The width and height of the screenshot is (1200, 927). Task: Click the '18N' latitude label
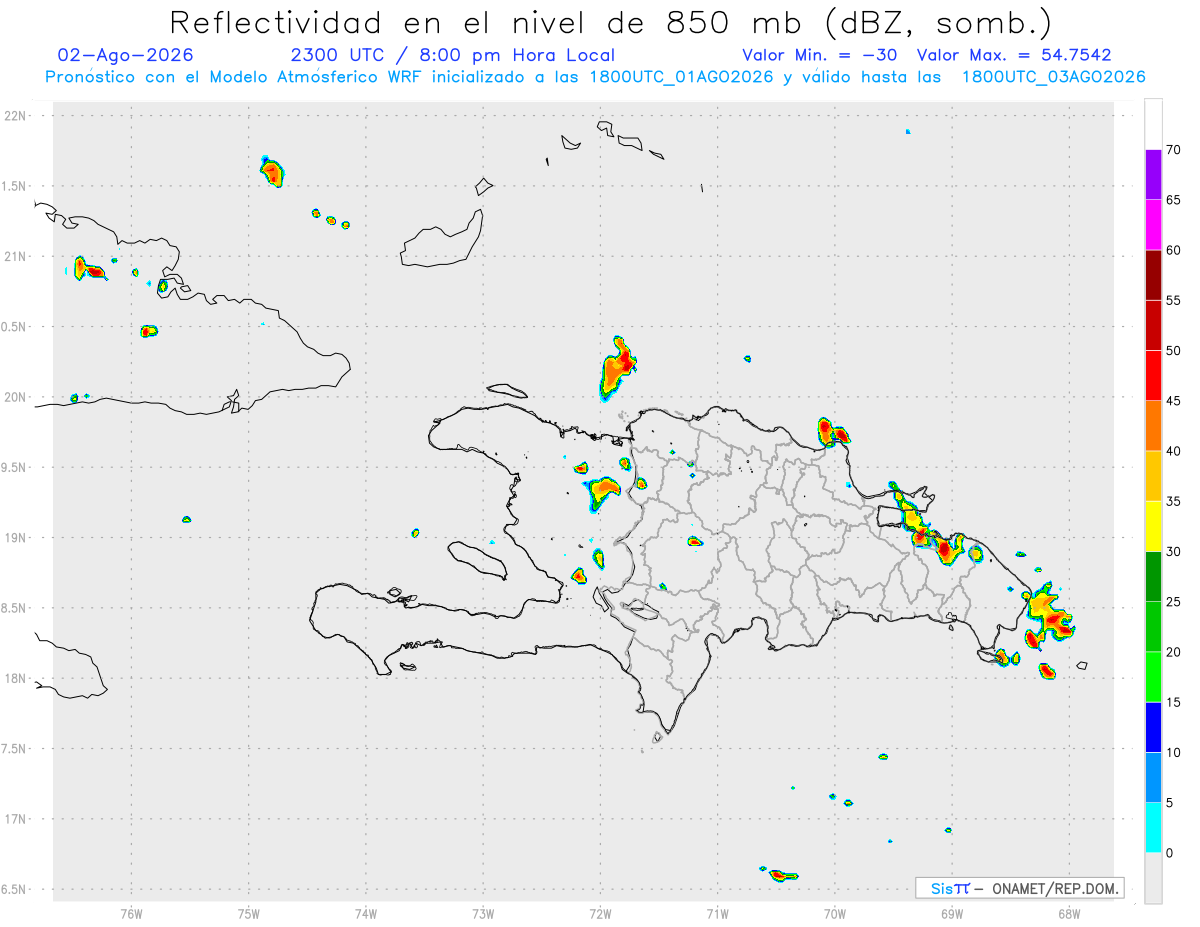click(x=17, y=678)
